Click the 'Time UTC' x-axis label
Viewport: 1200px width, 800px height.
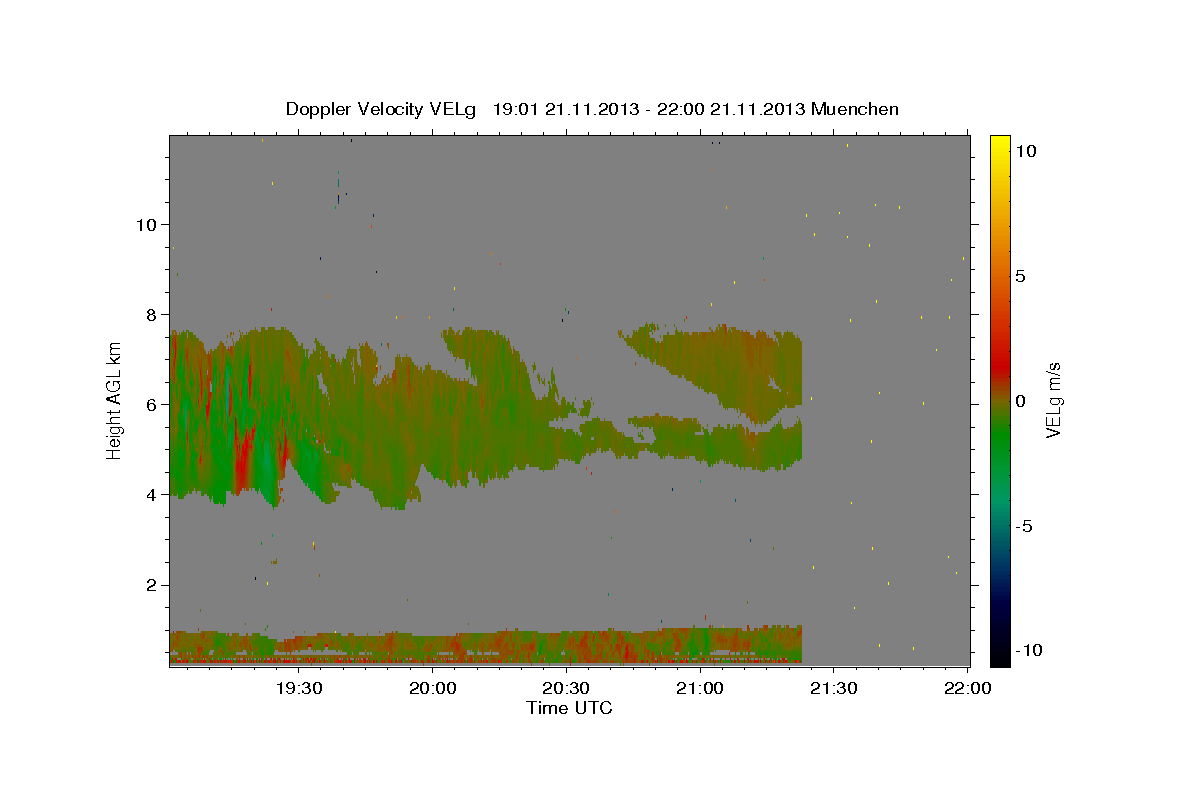[569, 709]
